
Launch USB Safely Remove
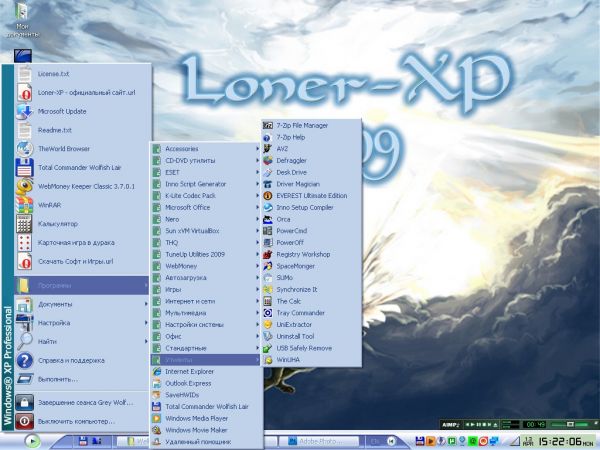(x=303, y=347)
